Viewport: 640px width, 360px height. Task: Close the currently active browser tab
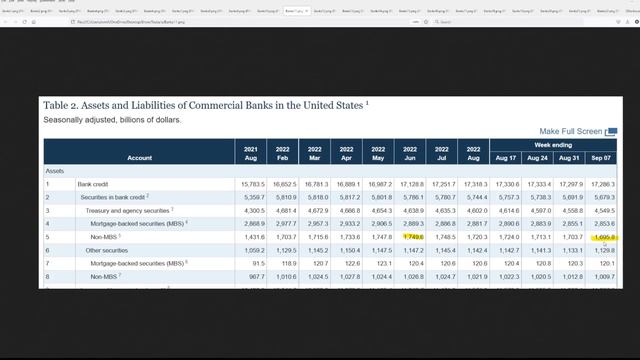click(x=307, y=11)
